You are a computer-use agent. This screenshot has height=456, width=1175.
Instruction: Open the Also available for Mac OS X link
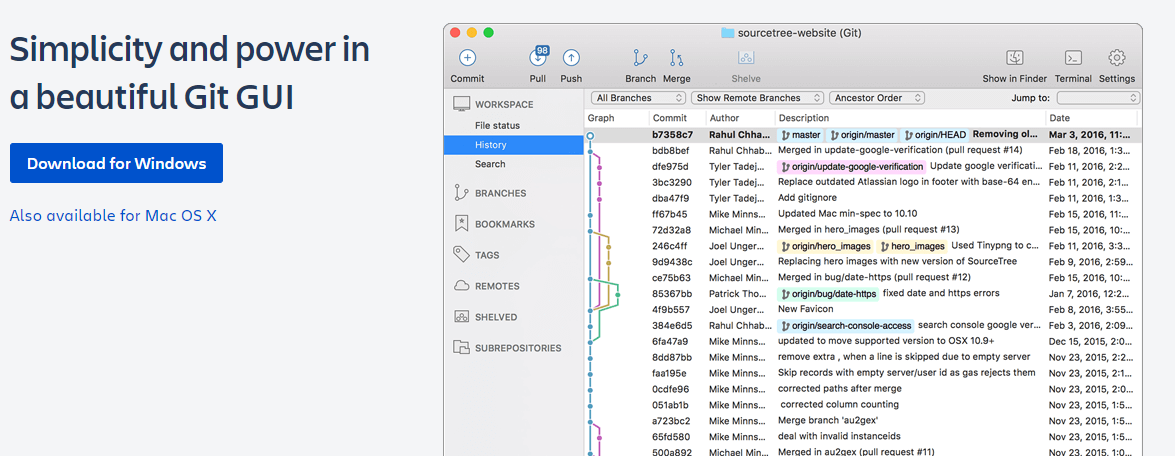point(113,216)
